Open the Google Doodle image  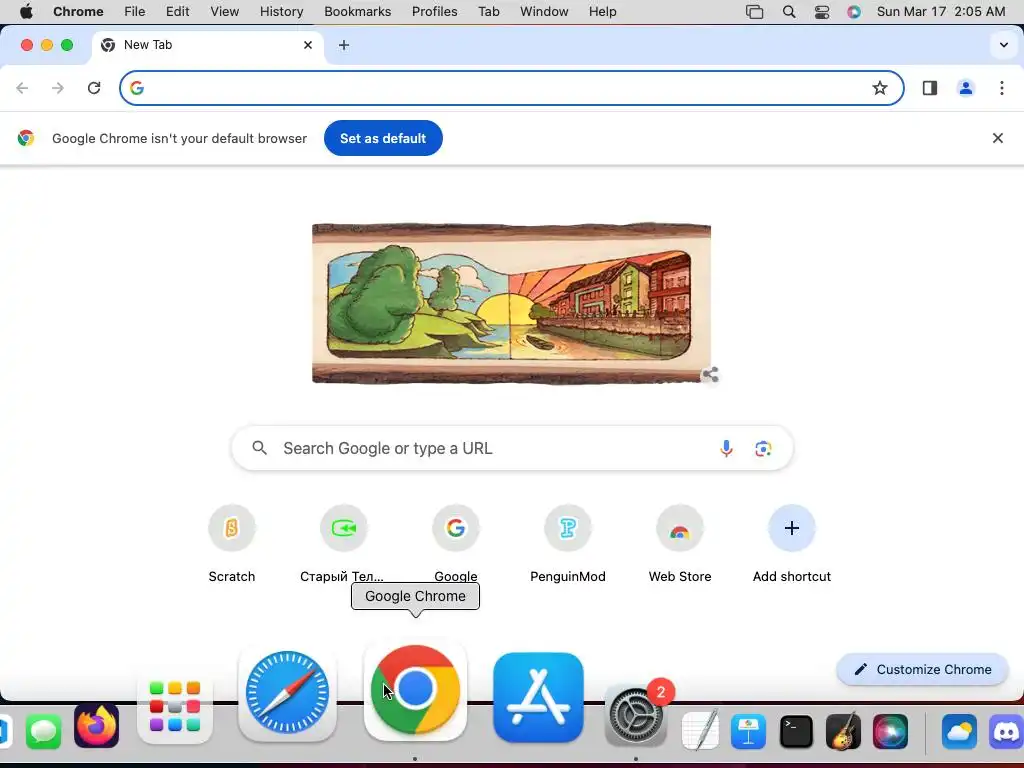tap(511, 304)
